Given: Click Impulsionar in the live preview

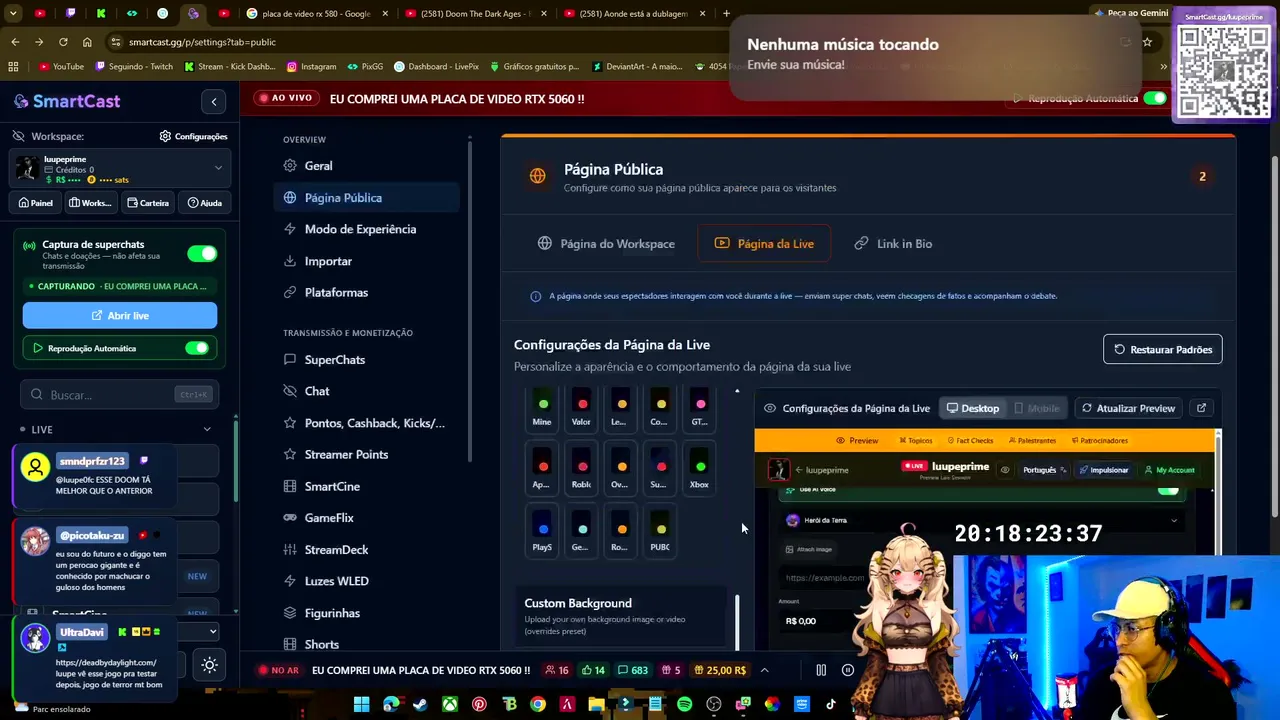Looking at the screenshot, I should (1105, 470).
